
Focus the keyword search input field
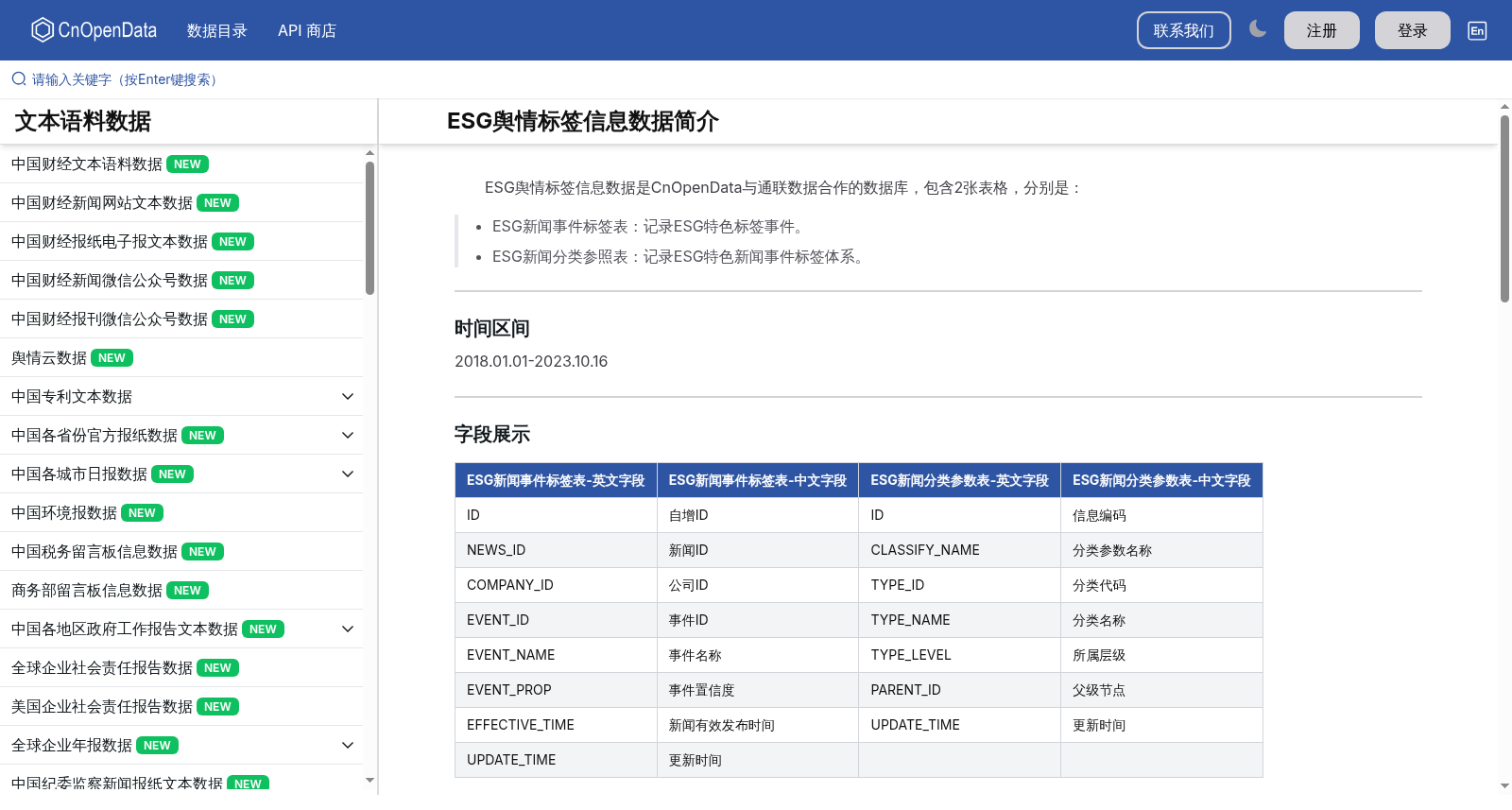(x=756, y=79)
